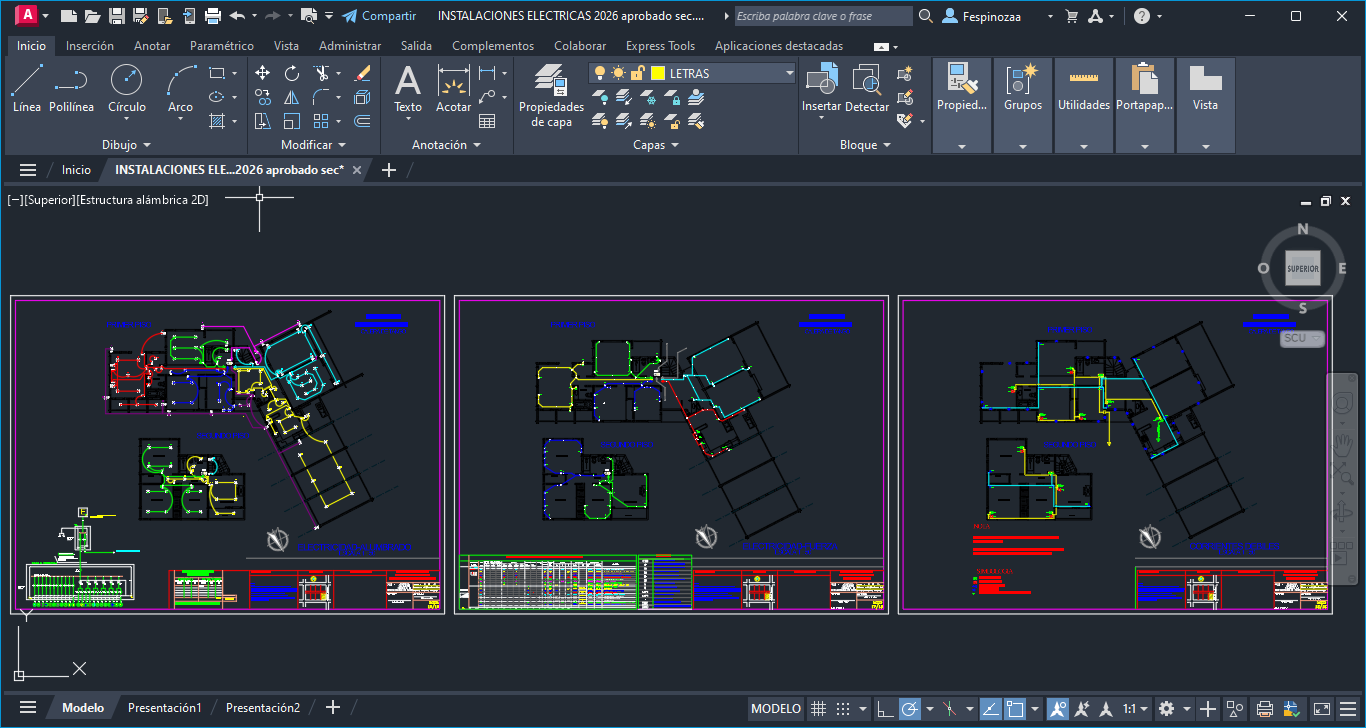Image resolution: width=1366 pixels, height=728 pixels.
Task: Open a drawing file with folder icon
Action: pyautogui.click(x=92, y=16)
